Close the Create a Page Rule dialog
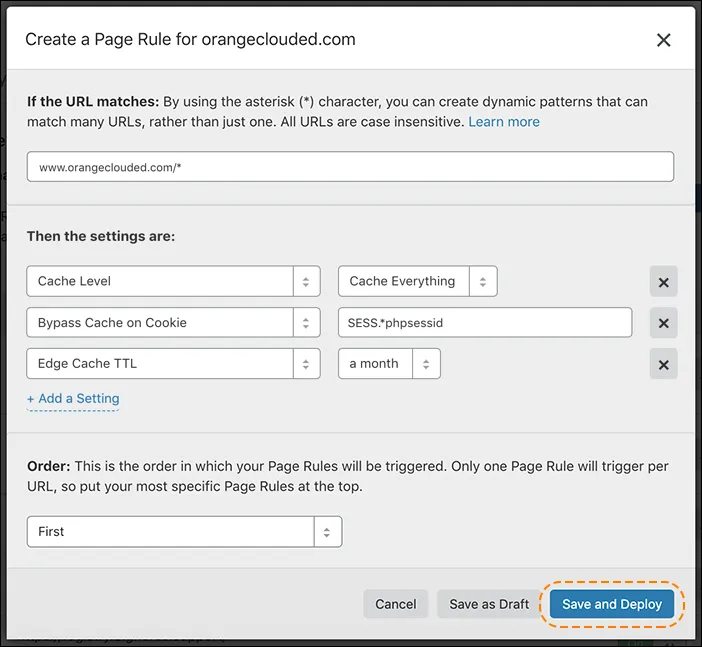Screen dimensions: 702x647 point(663,40)
